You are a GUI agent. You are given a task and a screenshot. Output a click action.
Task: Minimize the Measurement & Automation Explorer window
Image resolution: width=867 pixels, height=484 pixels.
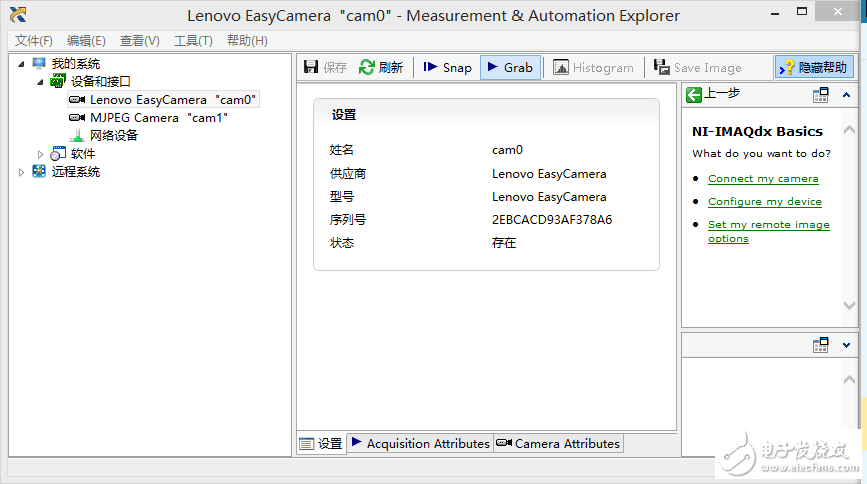click(775, 13)
